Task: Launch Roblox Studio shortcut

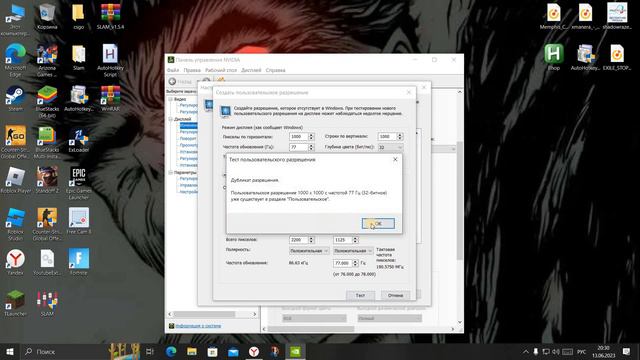Action: coord(15,224)
